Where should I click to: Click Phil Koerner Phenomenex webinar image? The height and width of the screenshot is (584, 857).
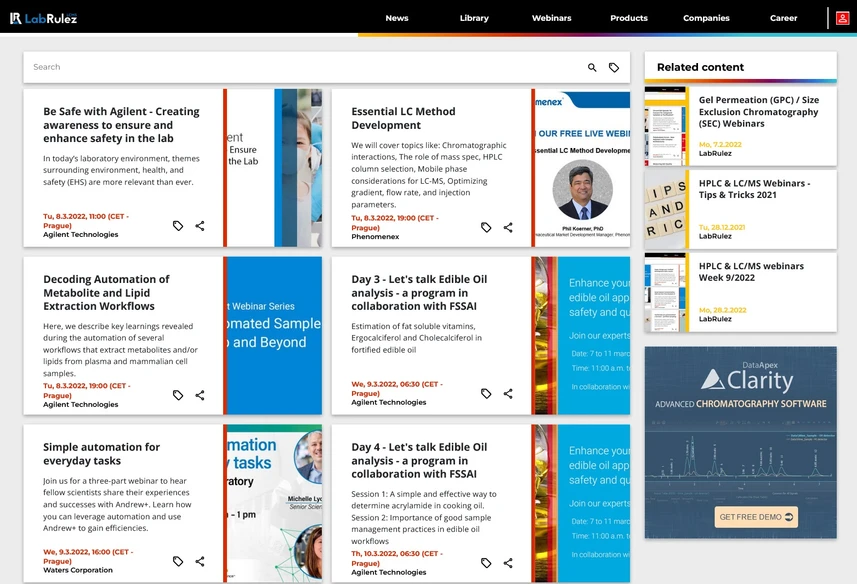(x=582, y=168)
